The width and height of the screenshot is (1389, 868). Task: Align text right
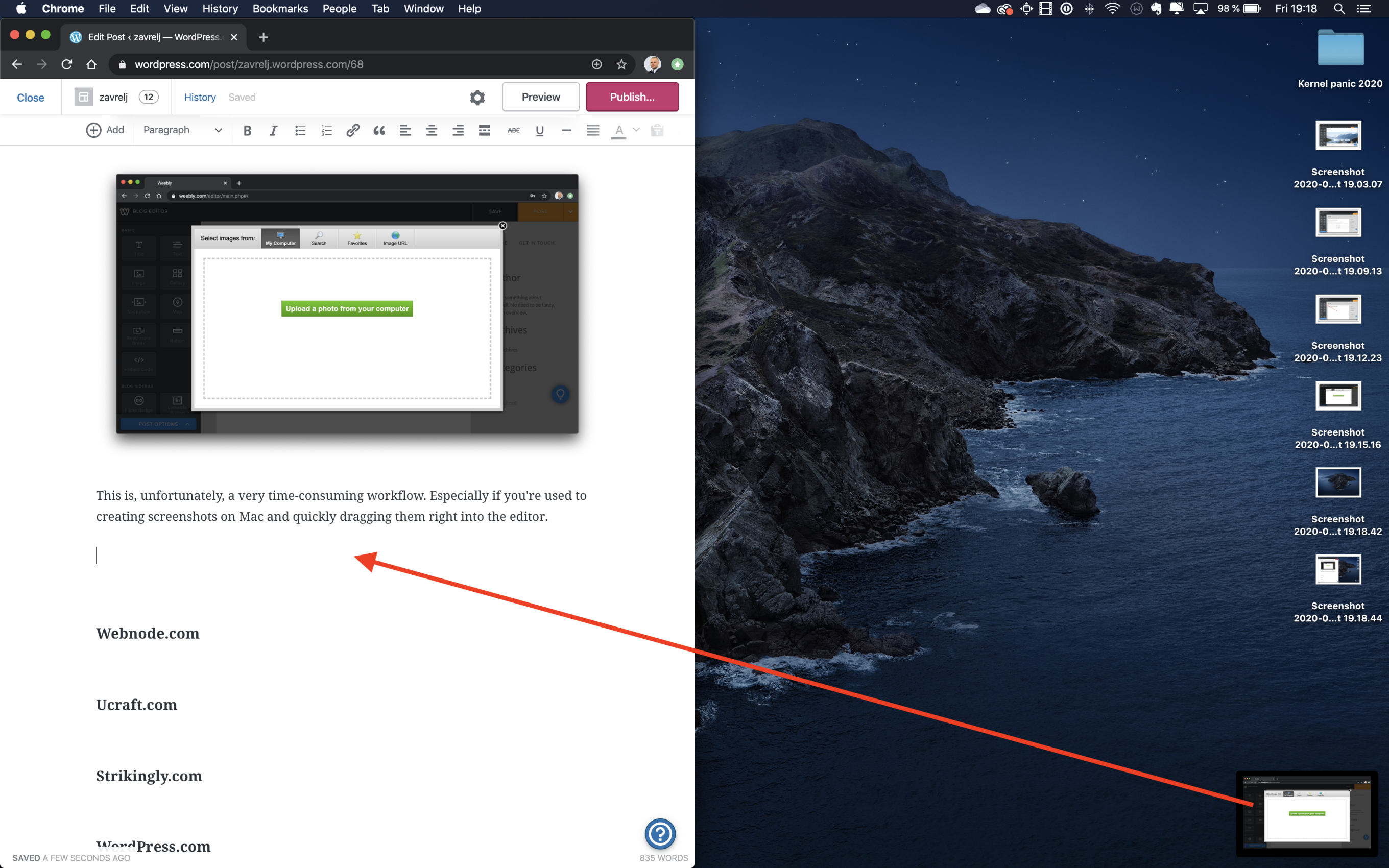coord(458,130)
